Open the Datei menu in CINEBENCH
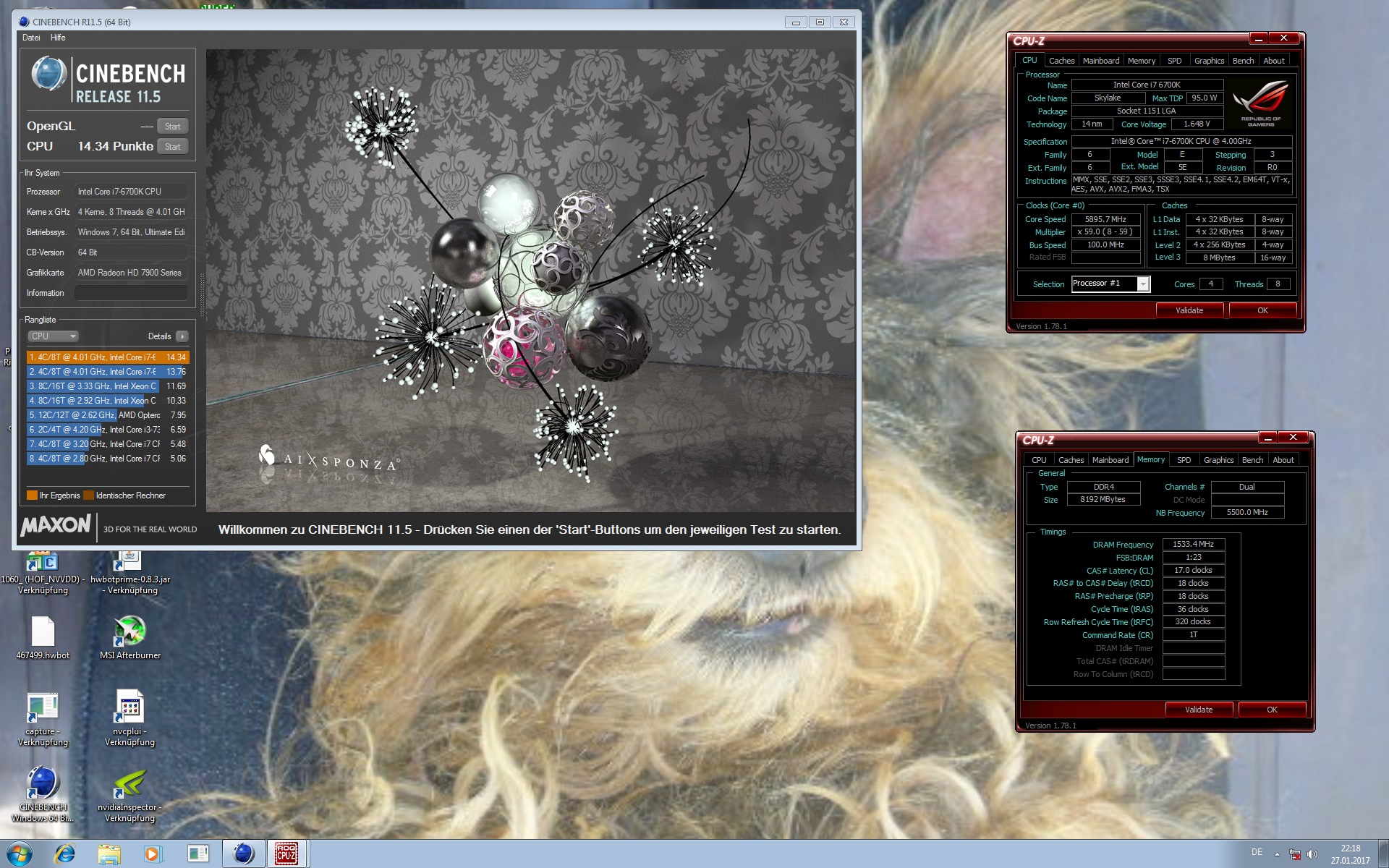This screenshot has height=868, width=1389. [x=31, y=38]
